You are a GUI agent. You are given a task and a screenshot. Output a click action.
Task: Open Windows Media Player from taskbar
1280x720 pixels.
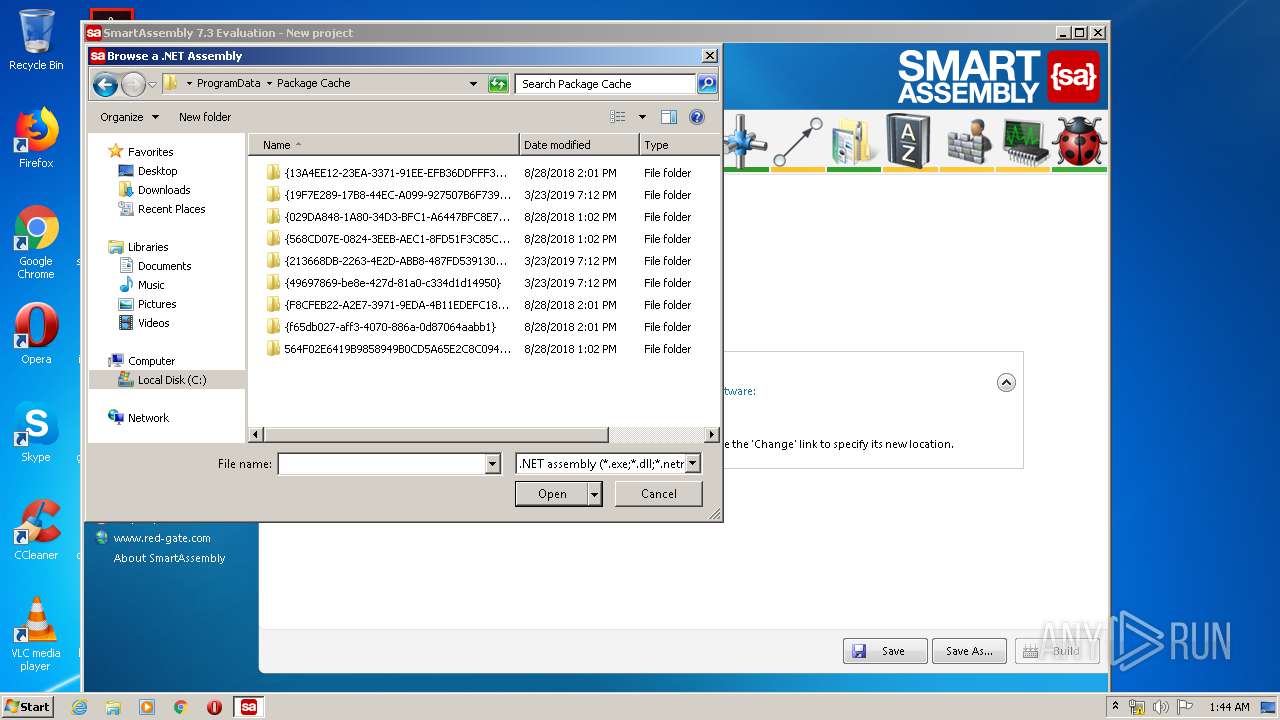147,707
